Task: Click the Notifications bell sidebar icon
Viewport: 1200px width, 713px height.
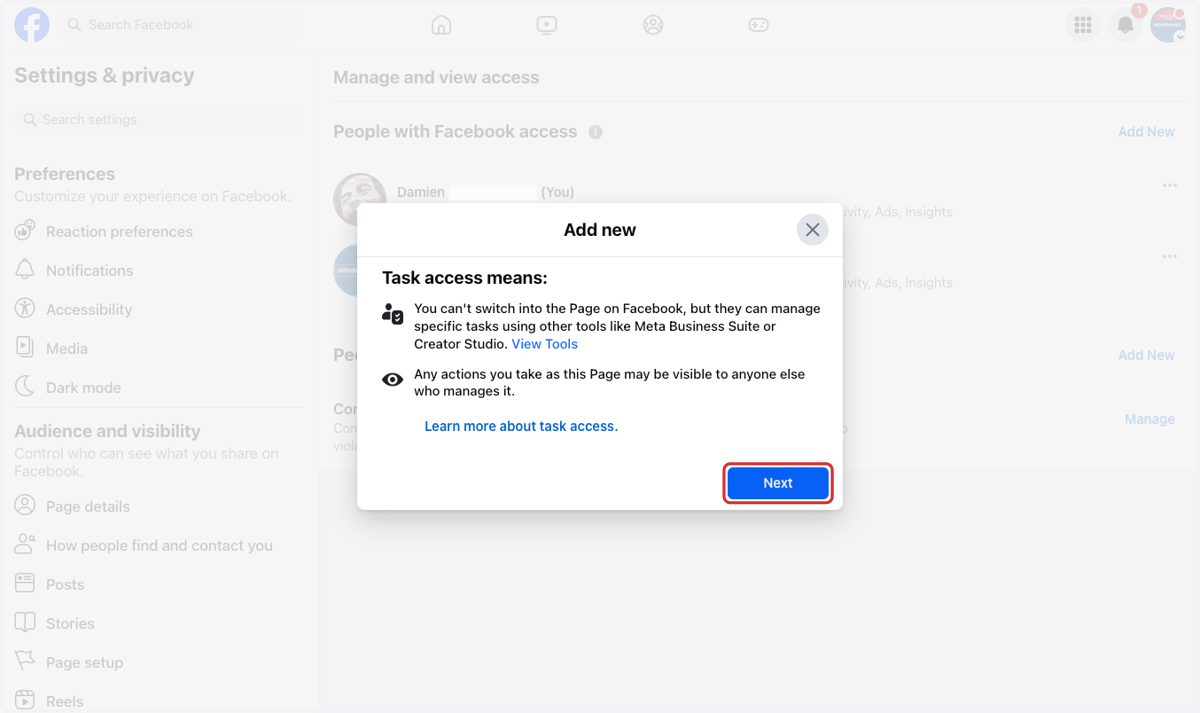Action: pyautogui.click(x=25, y=270)
